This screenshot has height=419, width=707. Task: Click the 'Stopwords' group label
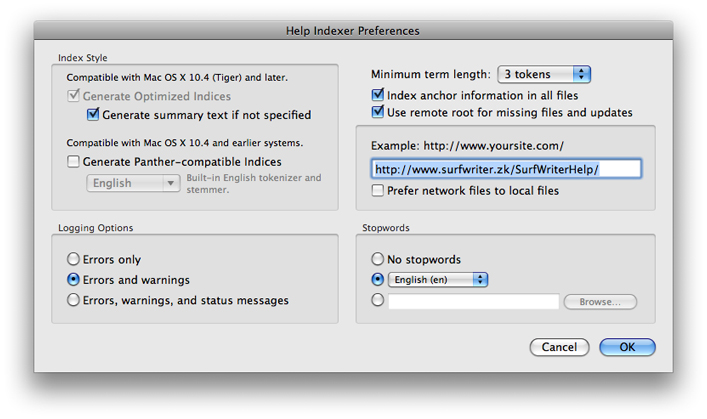click(x=386, y=228)
